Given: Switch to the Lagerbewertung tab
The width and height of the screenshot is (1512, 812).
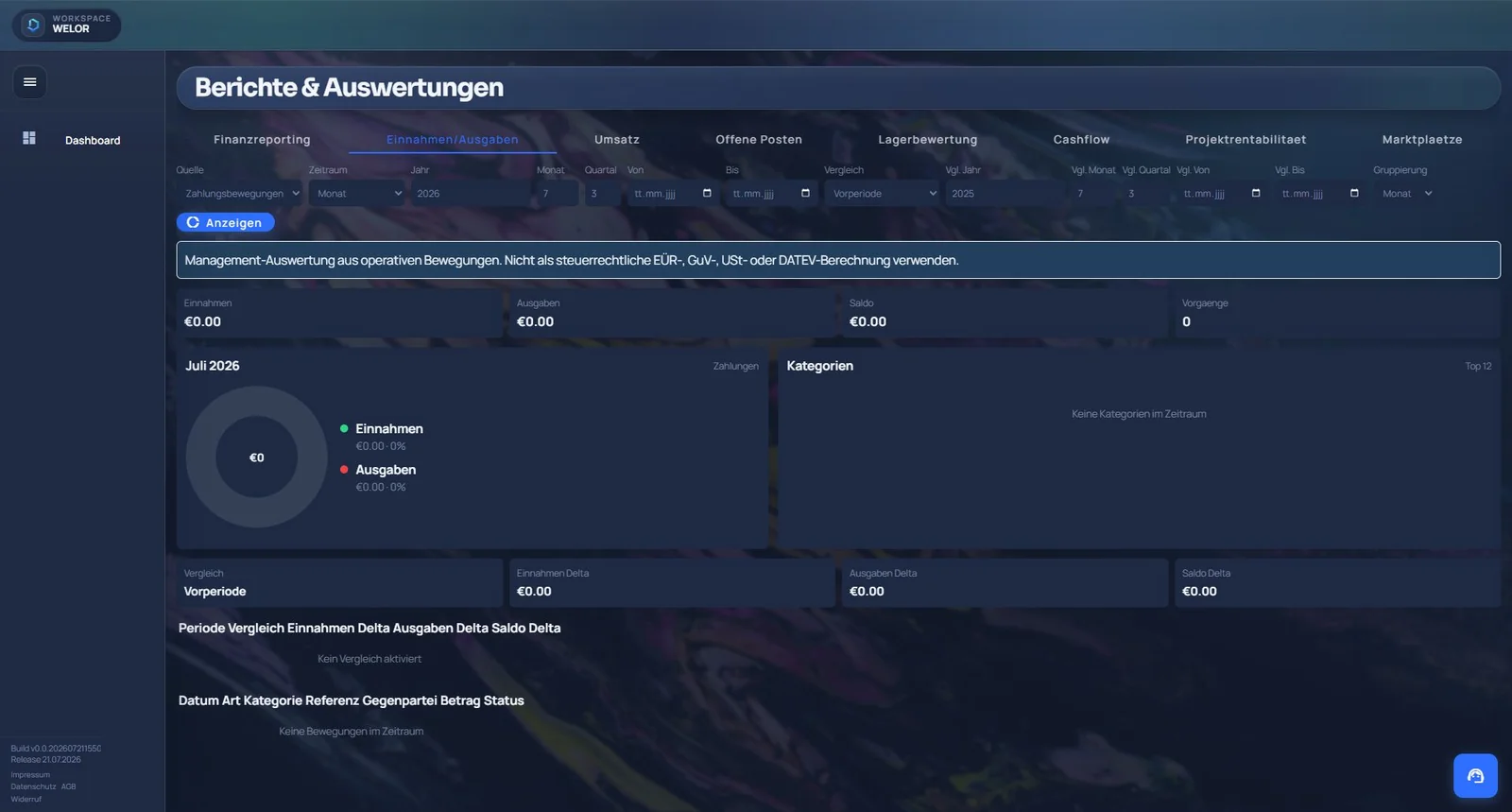Looking at the screenshot, I should click(928, 140).
